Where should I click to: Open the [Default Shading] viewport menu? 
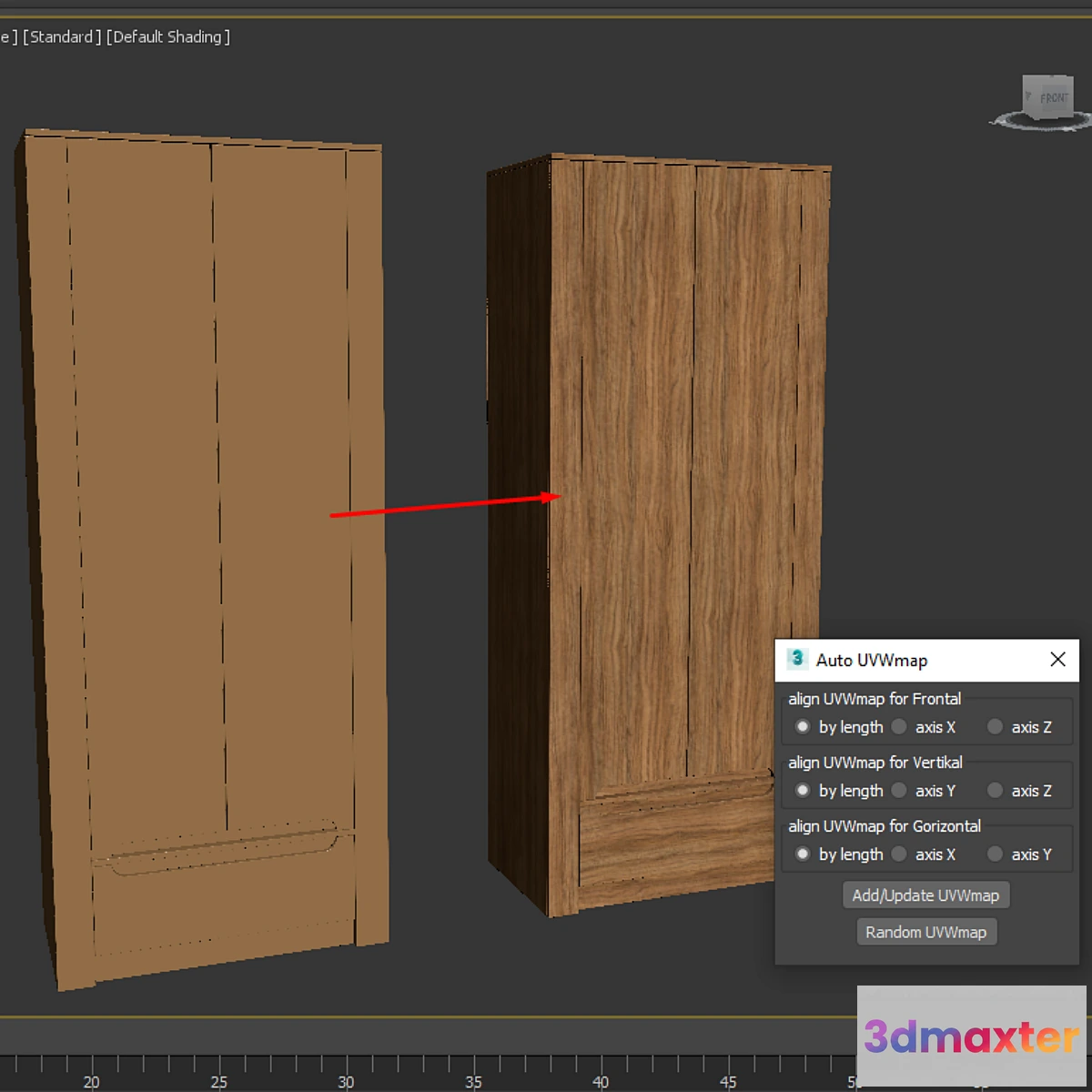168,37
